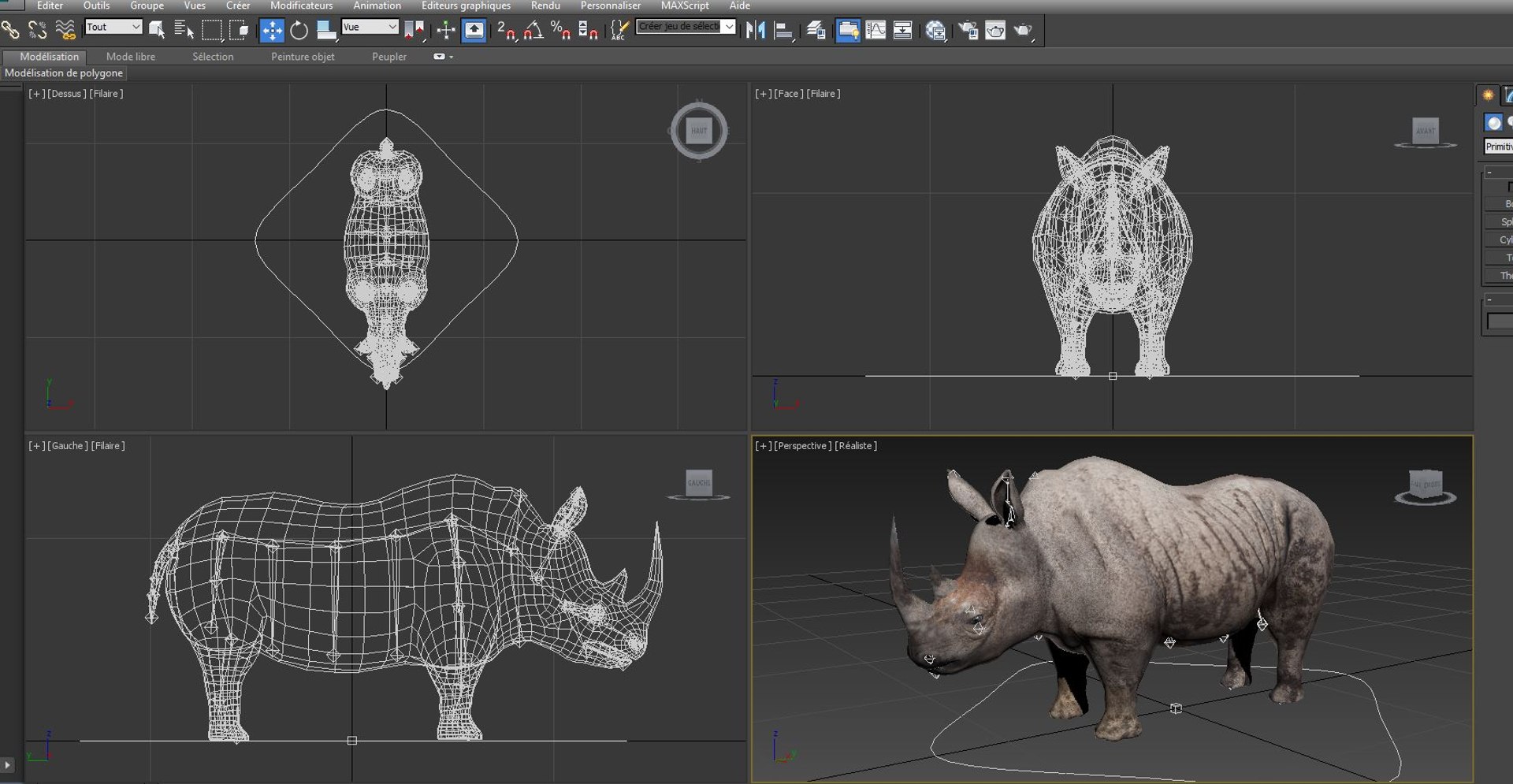The image size is (1513, 784).
Task: Open Select by Name list icon
Action: point(184,30)
